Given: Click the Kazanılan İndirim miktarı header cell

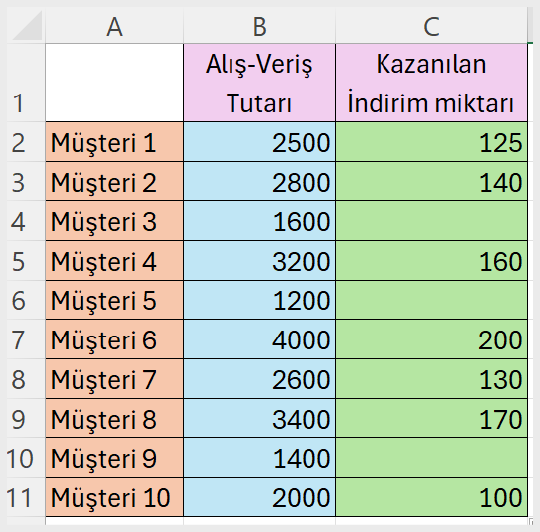Looking at the screenshot, I should click(431, 83).
